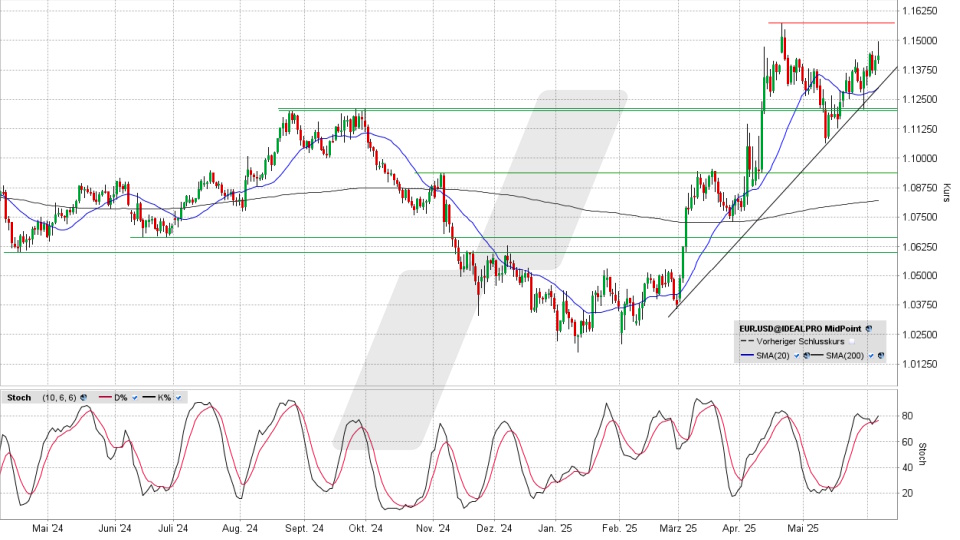Click the black SMA(200) line swatch
960x540 pixels.
tap(817, 355)
